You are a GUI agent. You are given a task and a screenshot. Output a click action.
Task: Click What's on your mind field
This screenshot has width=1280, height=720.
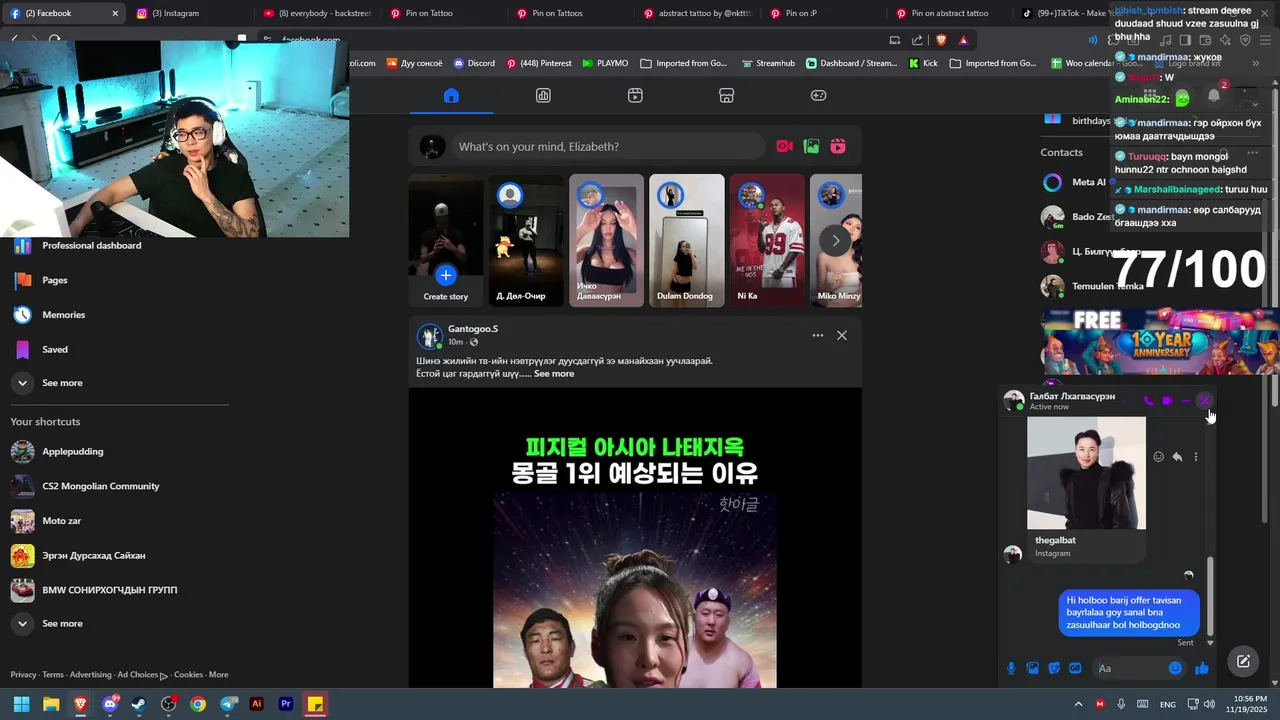click(607, 147)
